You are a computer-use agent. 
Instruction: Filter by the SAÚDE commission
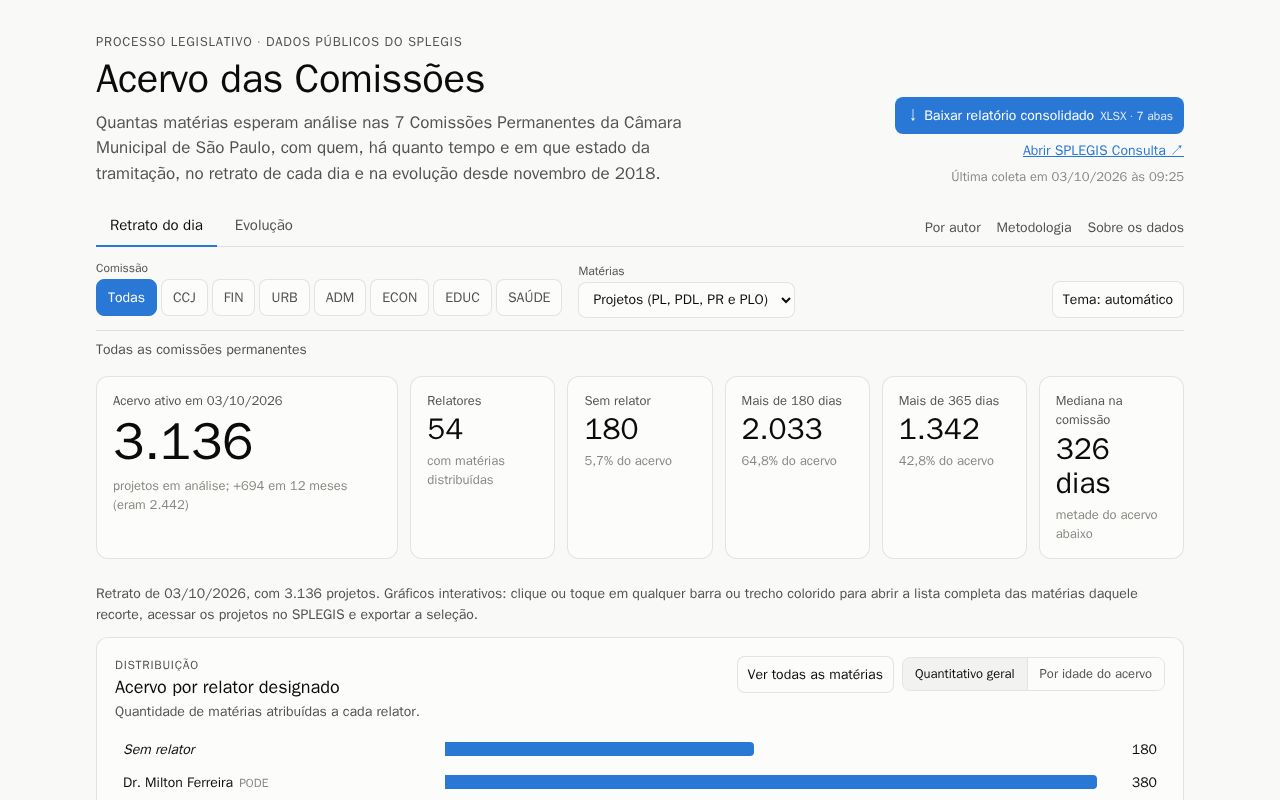click(529, 298)
